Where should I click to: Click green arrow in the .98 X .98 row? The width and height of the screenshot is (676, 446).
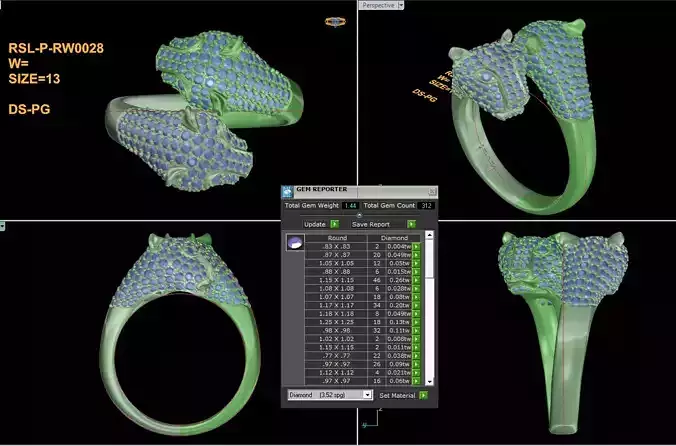tap(416, 331)
